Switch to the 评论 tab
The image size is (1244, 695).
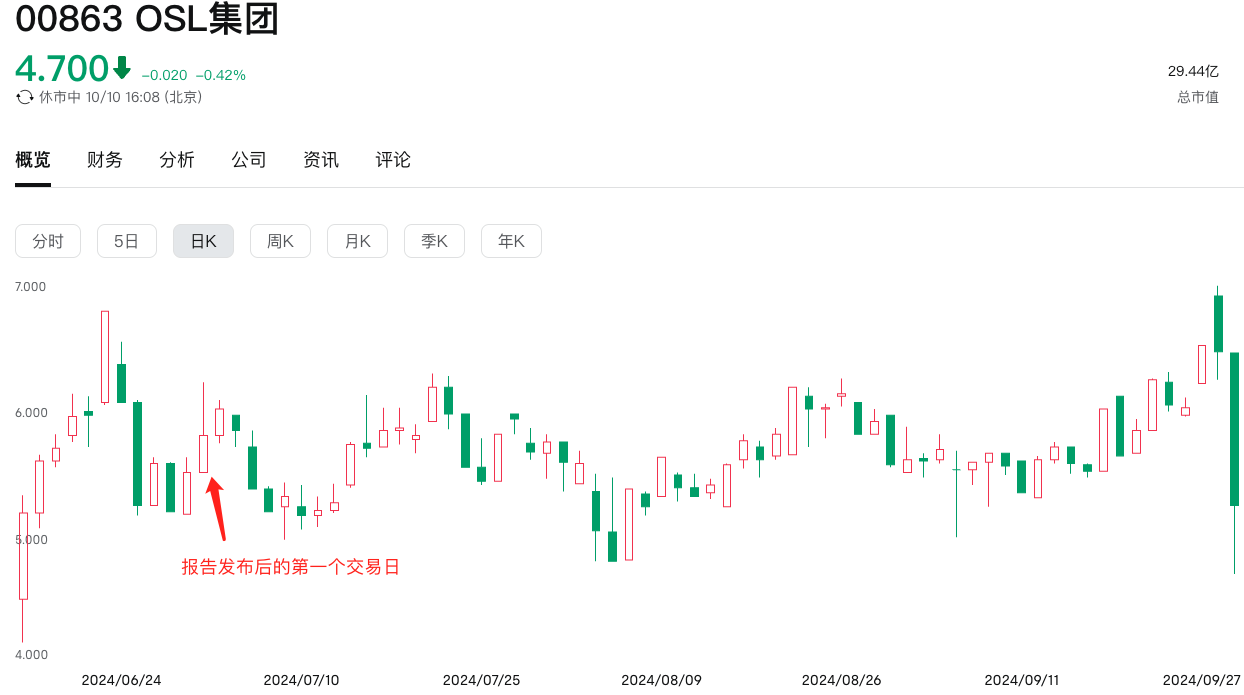click(393, 160)
